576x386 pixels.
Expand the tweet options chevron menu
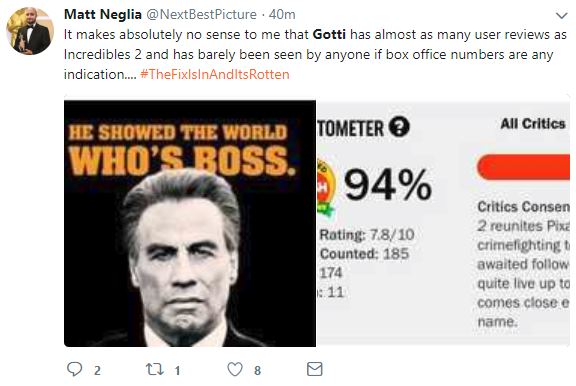561,15
